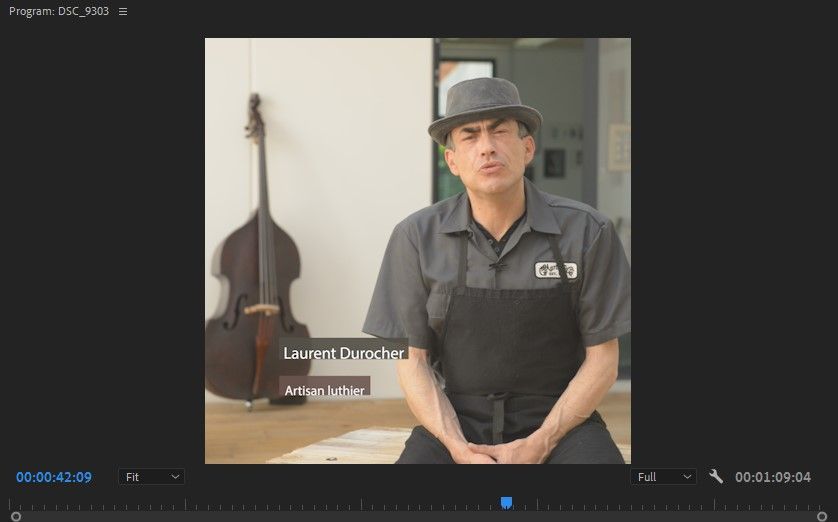The height and width of the screenshot is (522, 838).
Task: Select the Laurent Durocher title text
Action: 344,353
